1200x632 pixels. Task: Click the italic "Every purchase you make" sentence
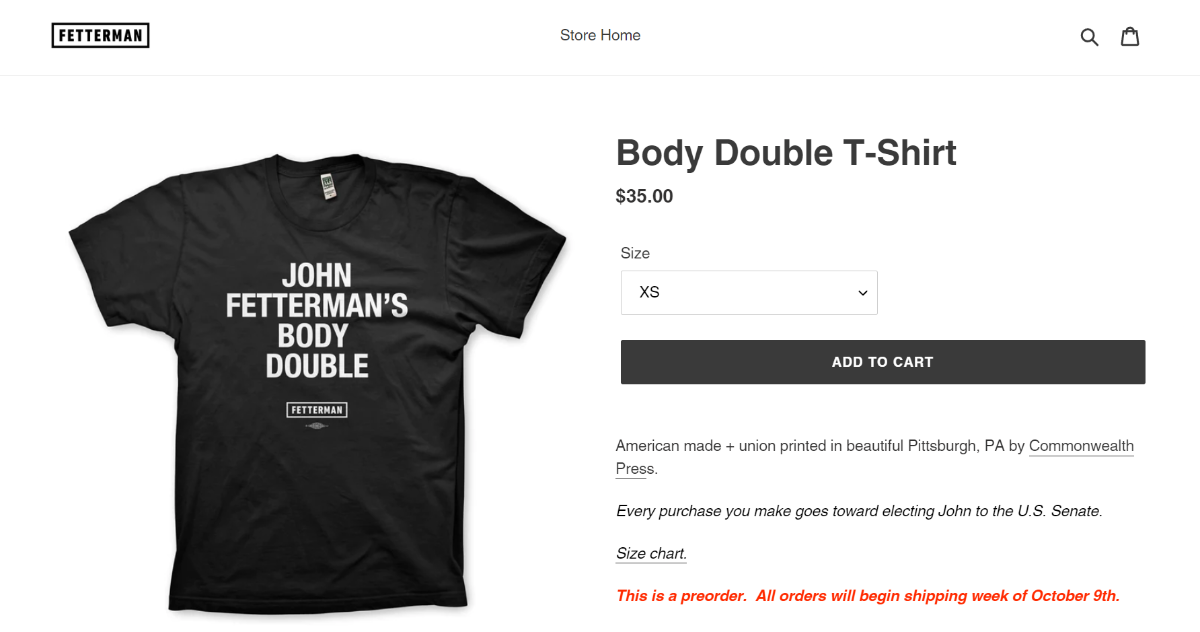[858, 511]
